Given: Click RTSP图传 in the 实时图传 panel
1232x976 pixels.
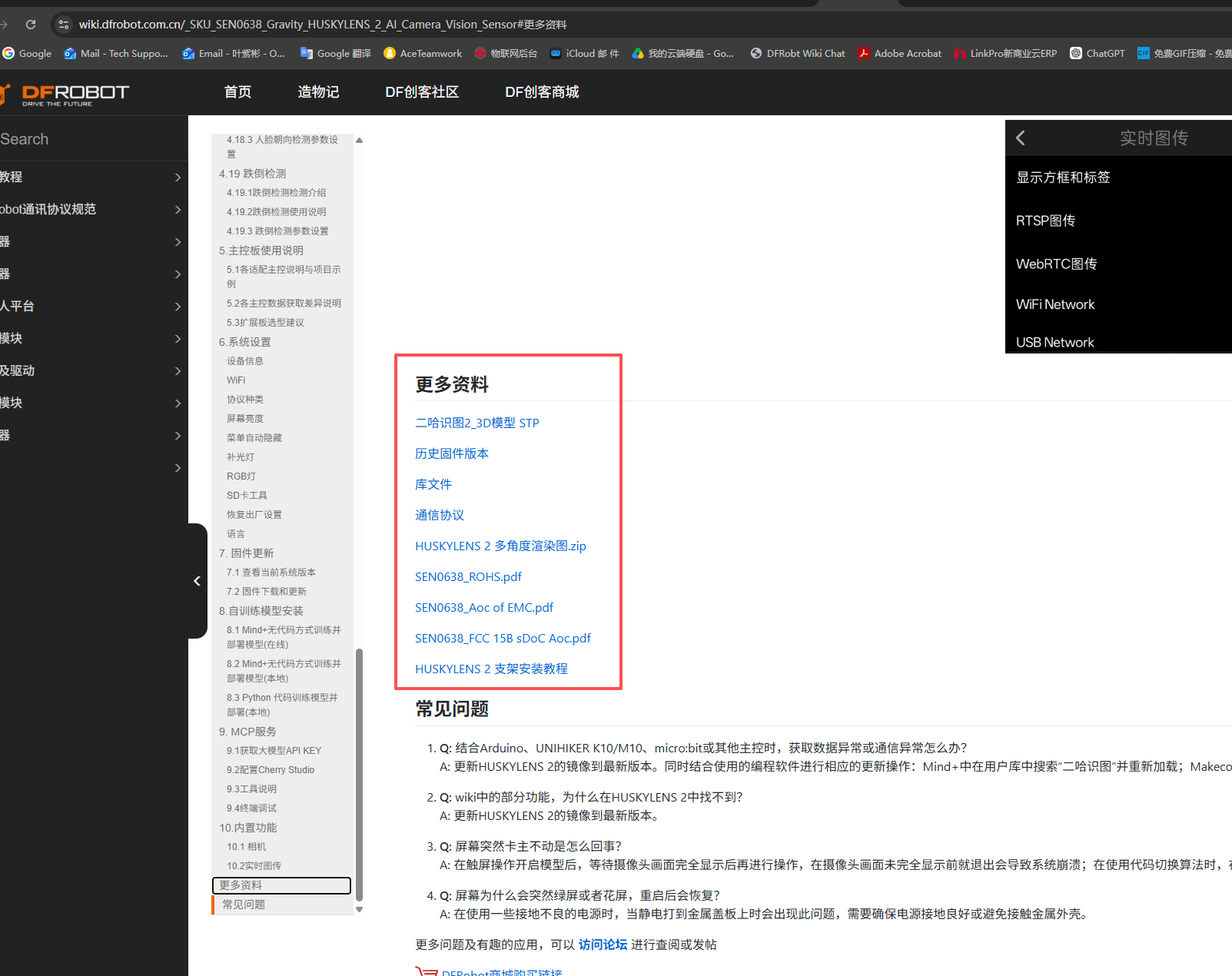Looking at the screenshot, I should click(x=1045, y=221).
